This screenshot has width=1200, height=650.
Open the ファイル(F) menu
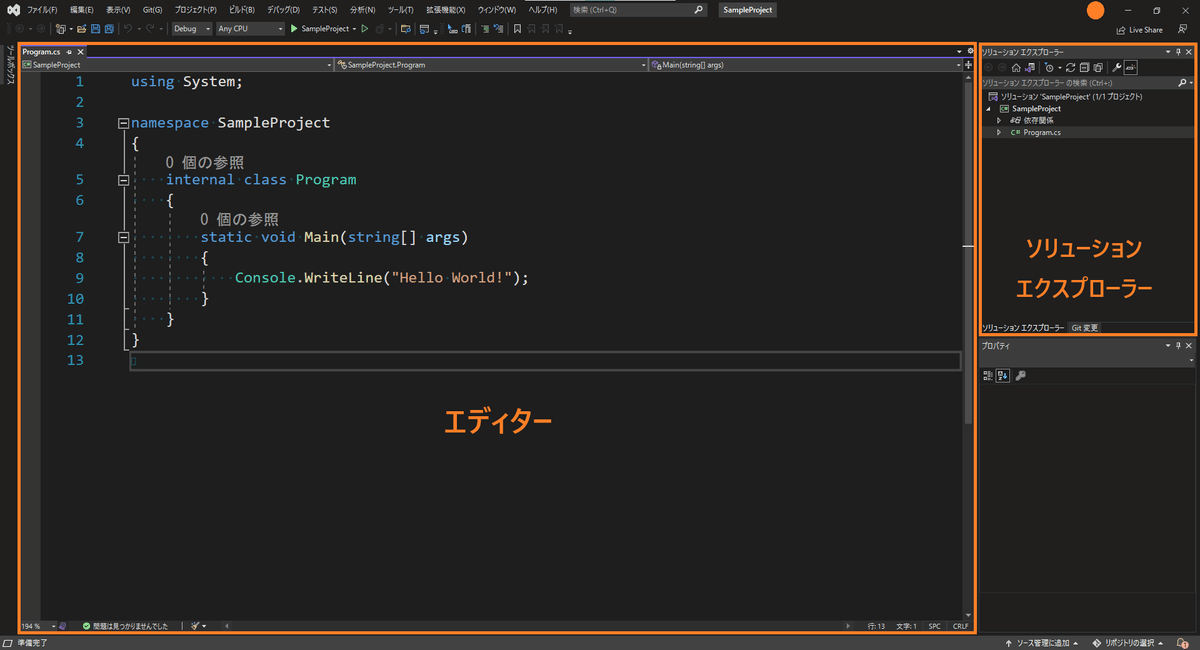click(42, 9)
